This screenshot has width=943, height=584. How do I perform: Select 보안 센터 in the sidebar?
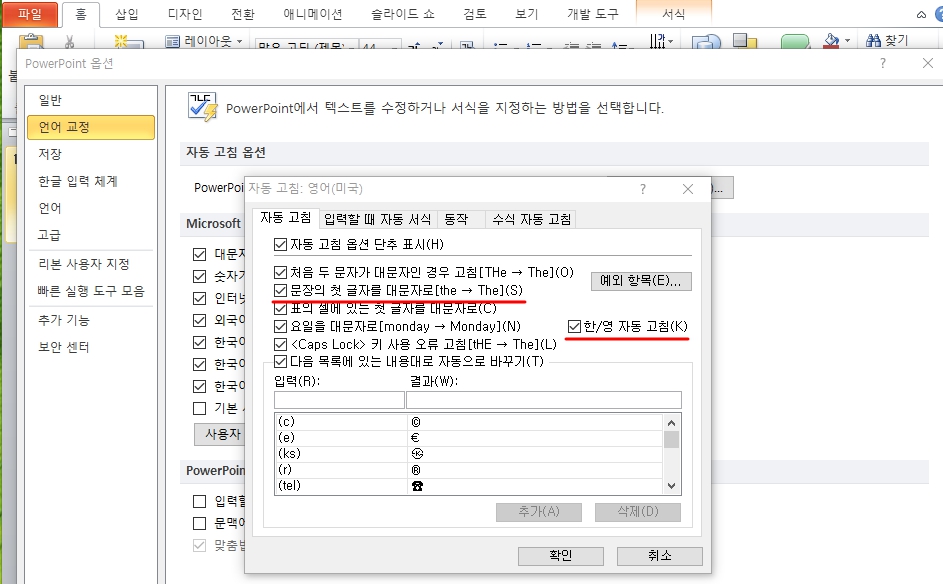91,347
